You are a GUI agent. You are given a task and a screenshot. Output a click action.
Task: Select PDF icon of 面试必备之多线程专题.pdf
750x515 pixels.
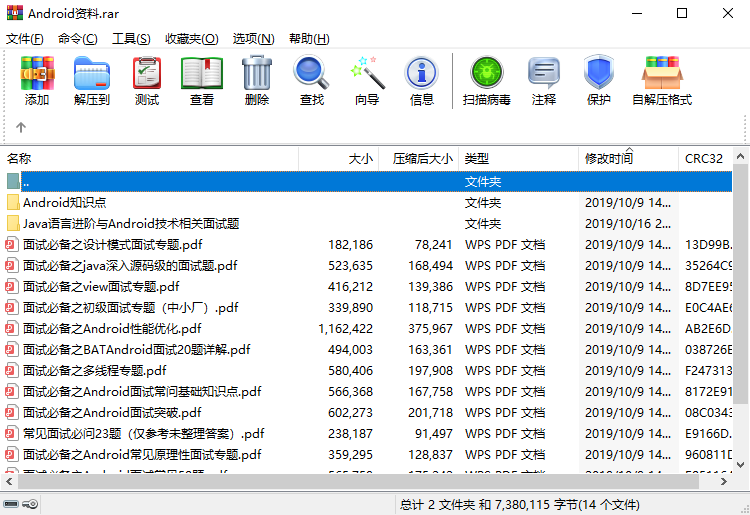click(11, 371)
